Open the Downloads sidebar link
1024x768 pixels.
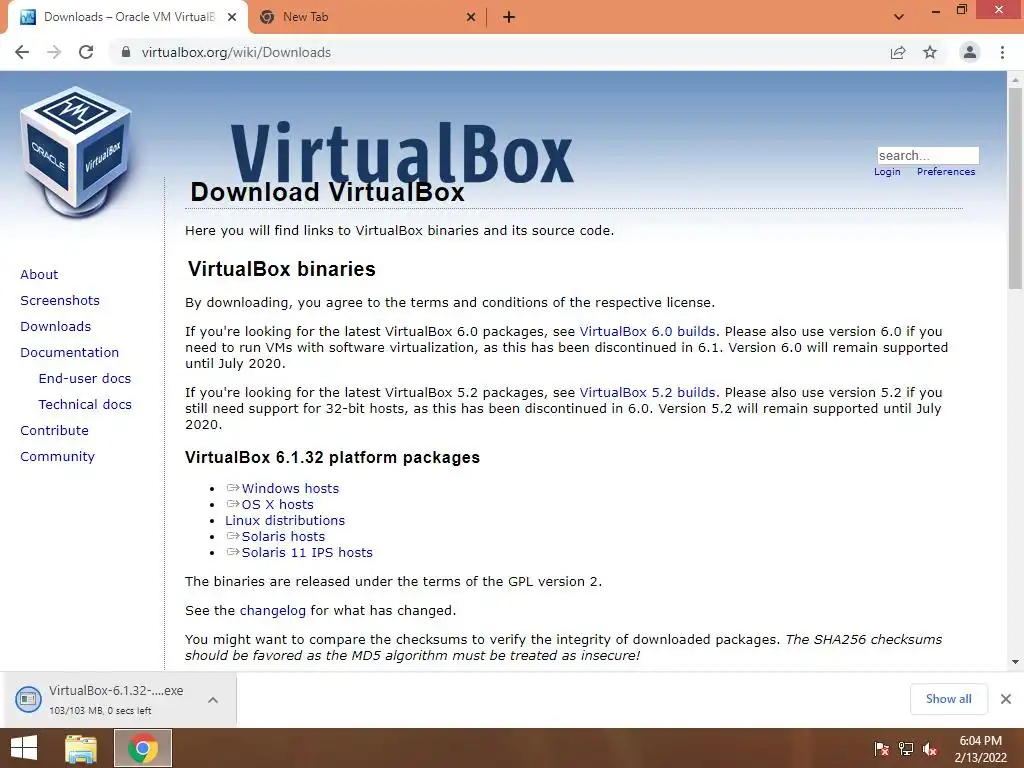[56, 327]
